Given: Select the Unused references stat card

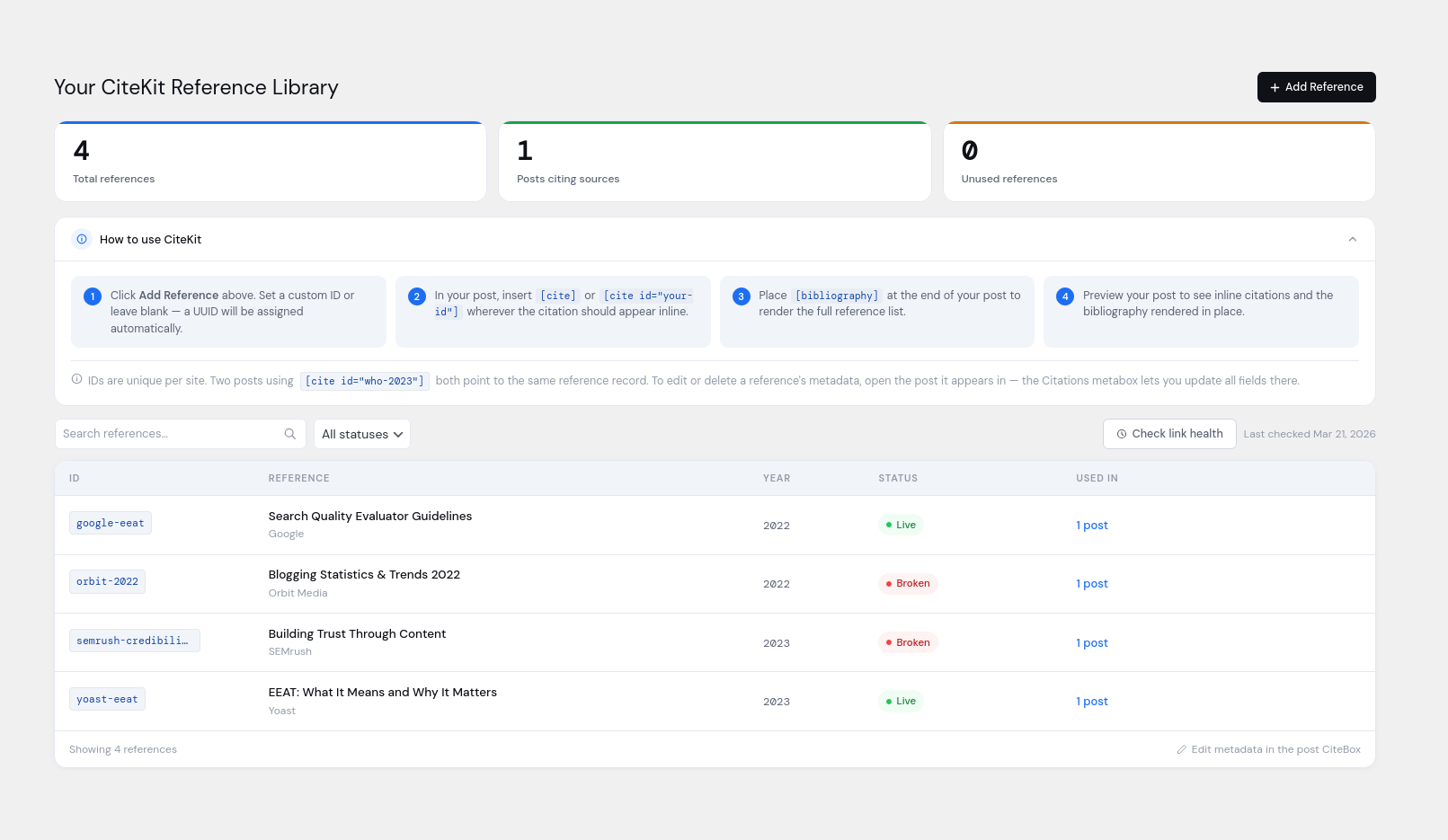Looking at the screenshot, I should [1159, 162].
